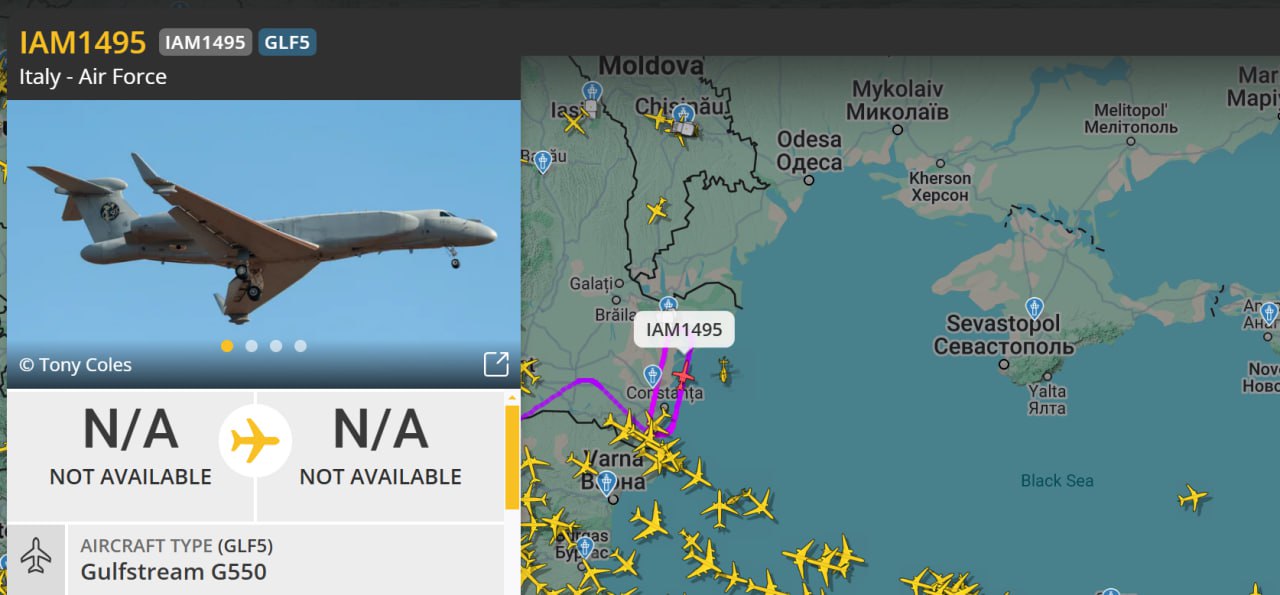Select the Chișinău airport pin
Screen dimensions: 1280x595
point(684,114)
